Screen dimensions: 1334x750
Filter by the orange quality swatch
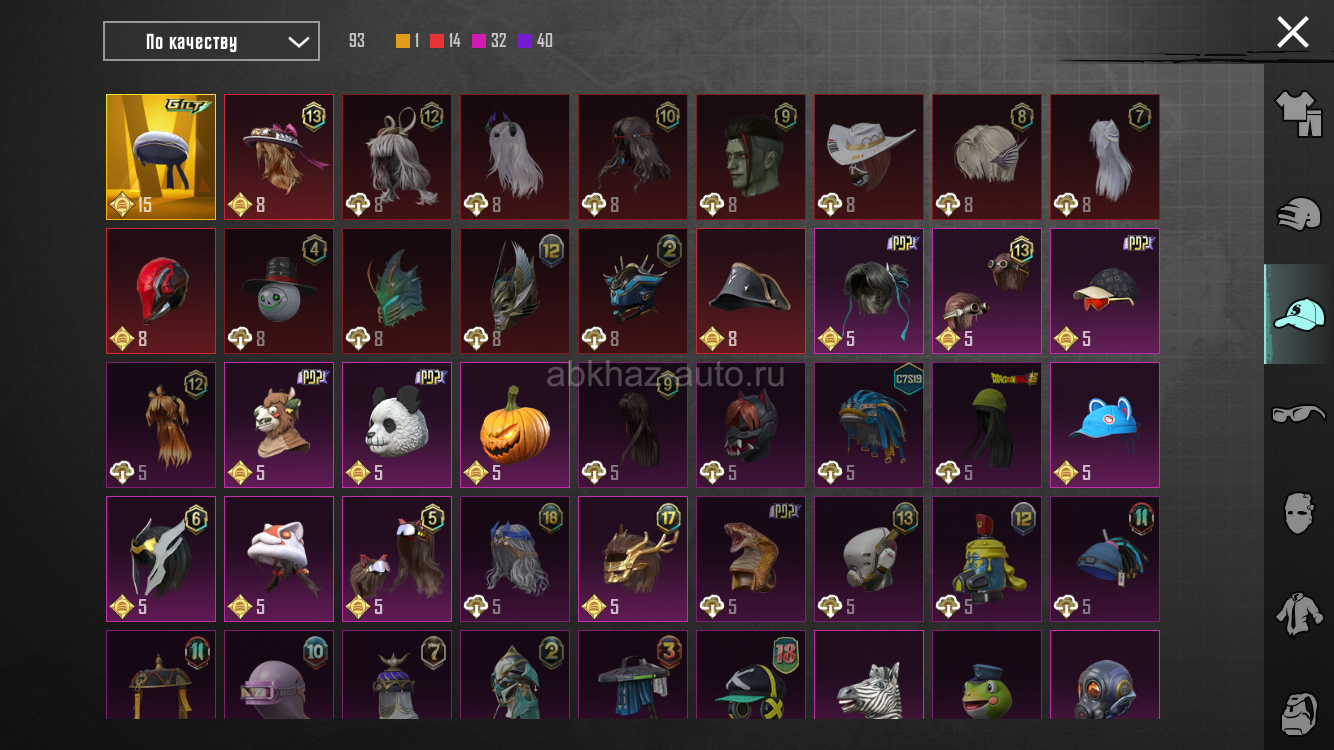(403, 41)
